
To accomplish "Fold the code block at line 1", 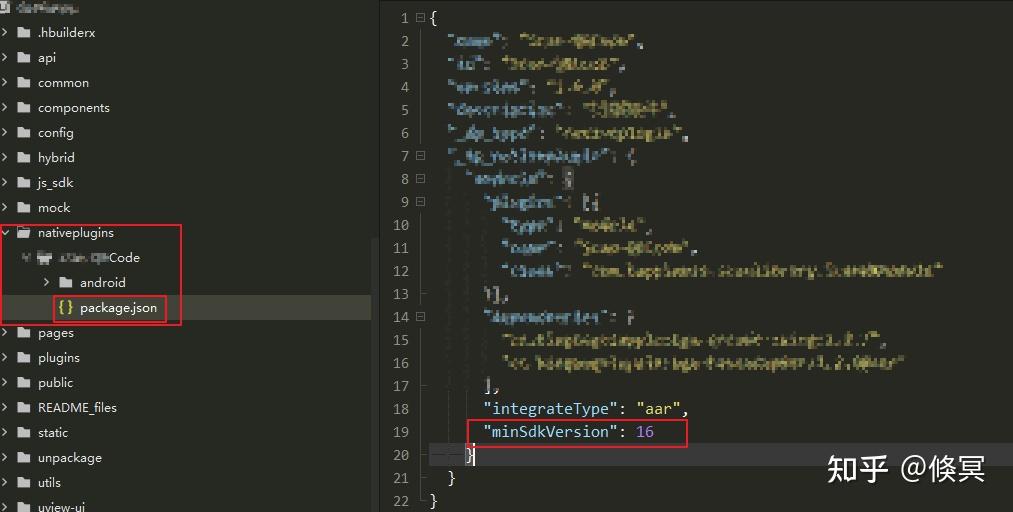I will click(420, 18).
